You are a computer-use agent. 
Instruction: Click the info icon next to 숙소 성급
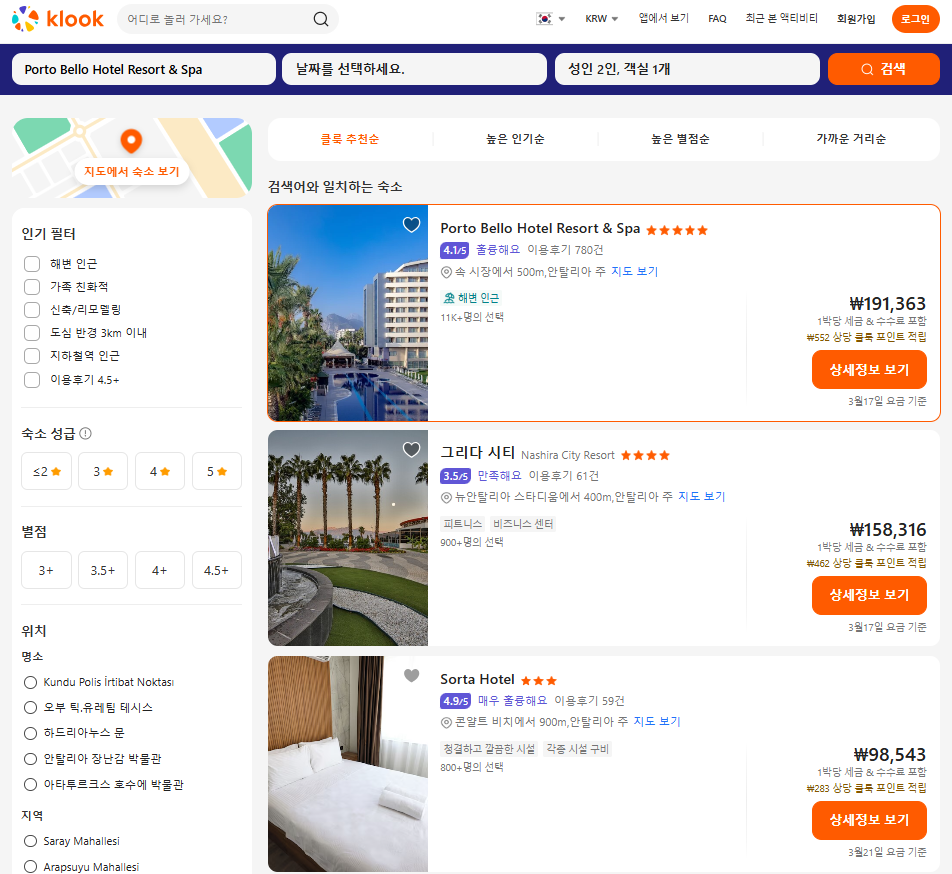tap(86, 433)
